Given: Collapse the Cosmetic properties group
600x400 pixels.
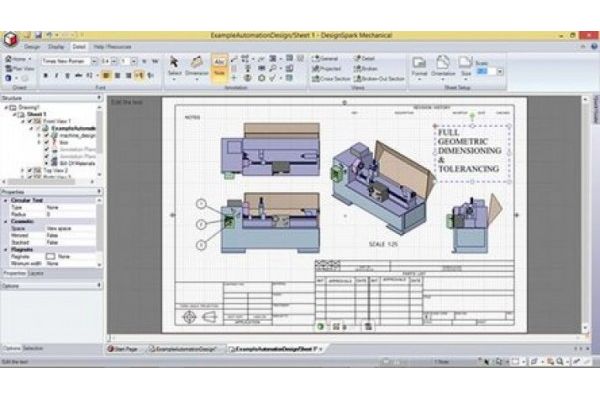Looking at the screenshot, I should (5, 221).
